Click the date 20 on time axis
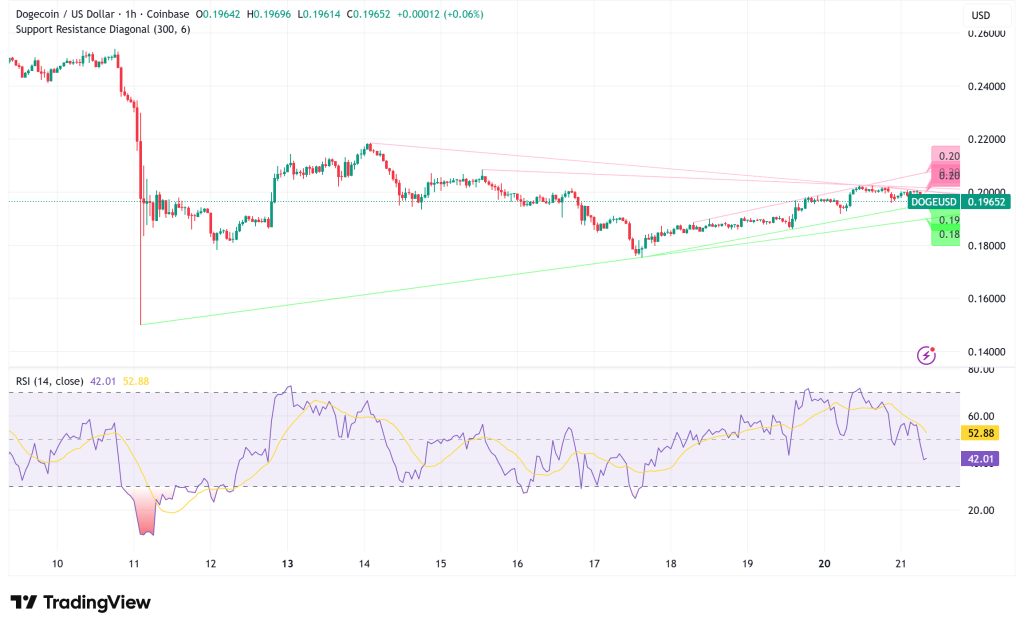 824,564
